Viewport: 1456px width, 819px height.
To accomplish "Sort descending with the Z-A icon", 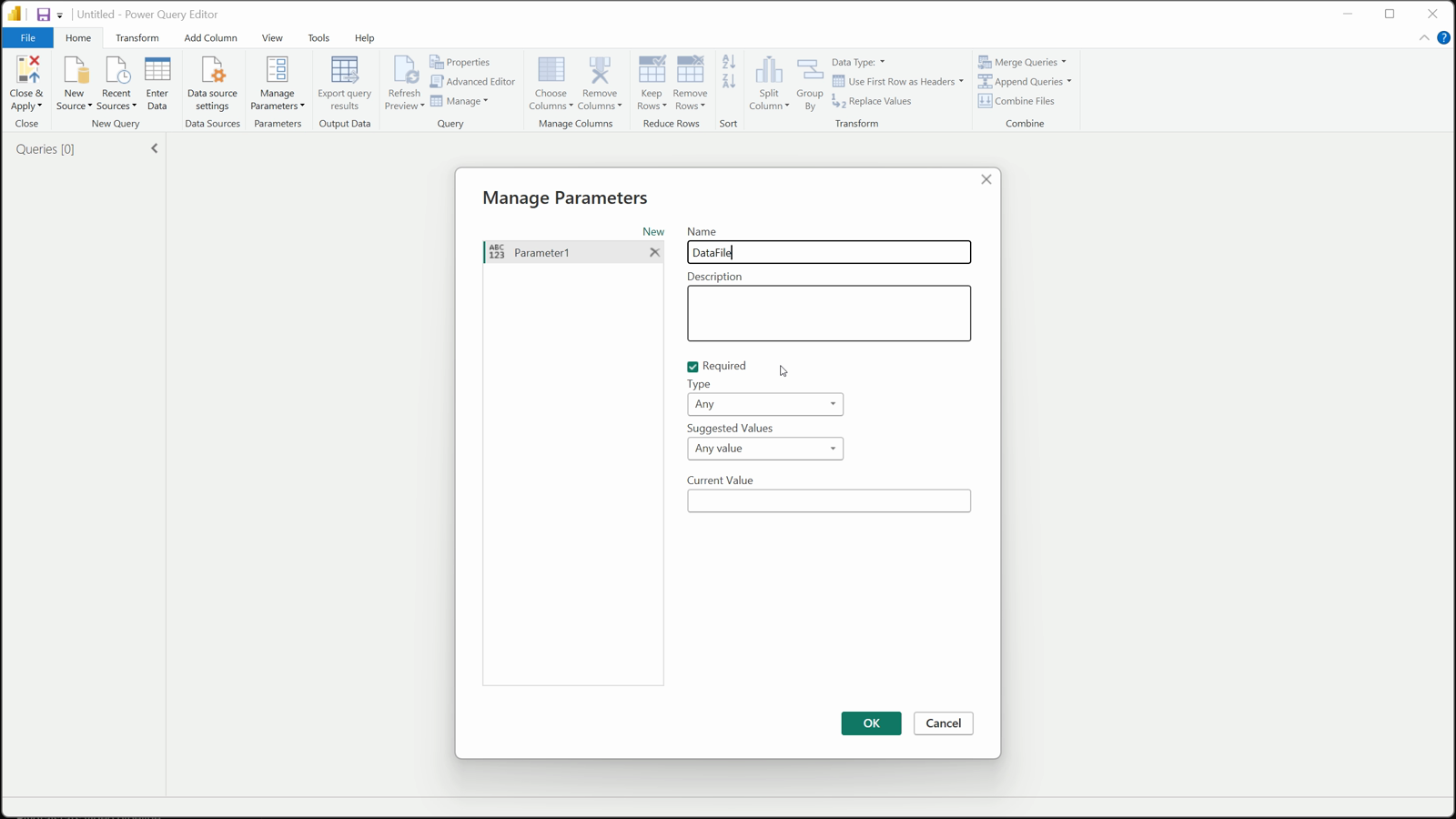I will point(729,81).
